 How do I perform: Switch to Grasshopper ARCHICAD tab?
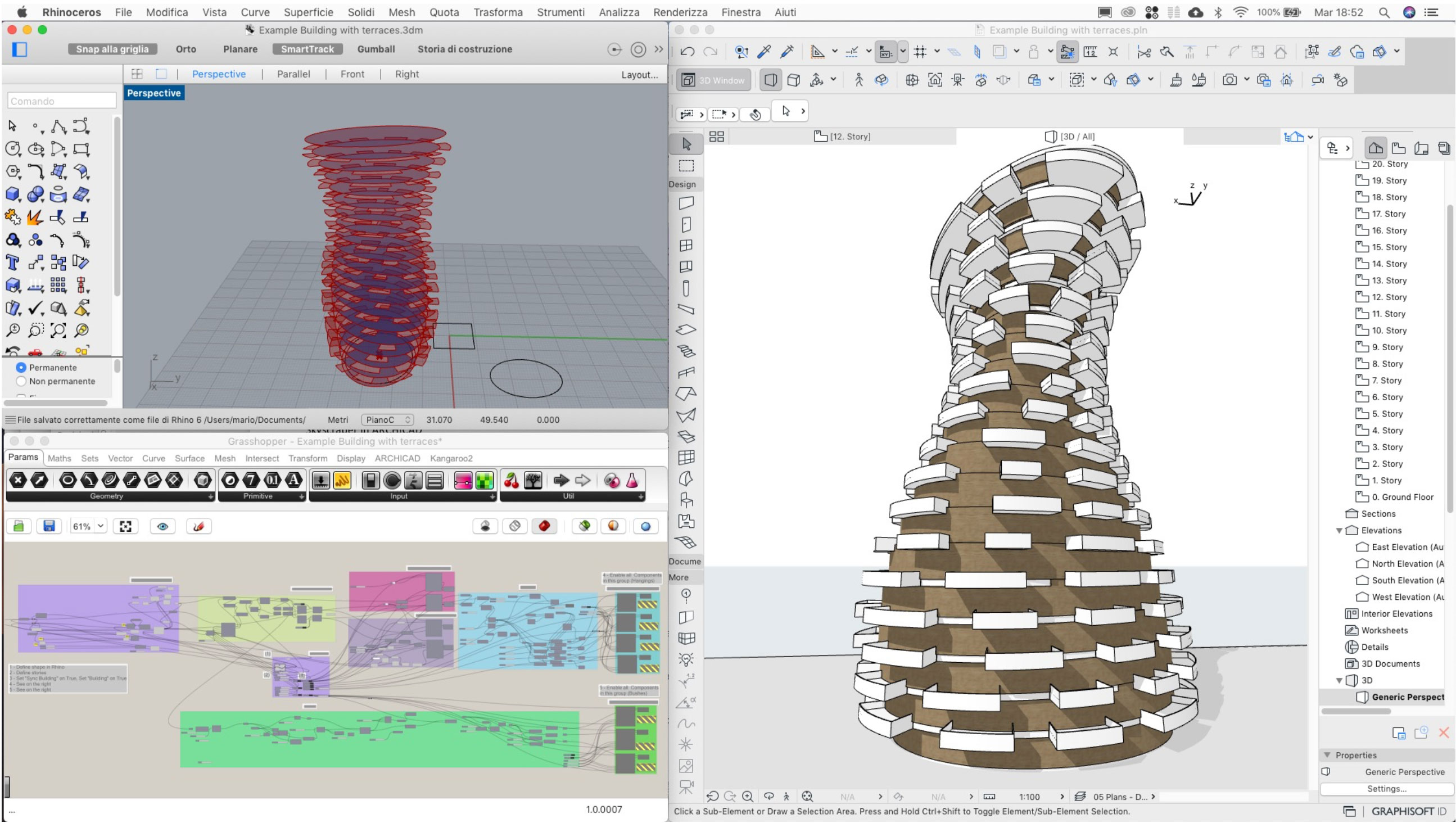click(397, 458)
